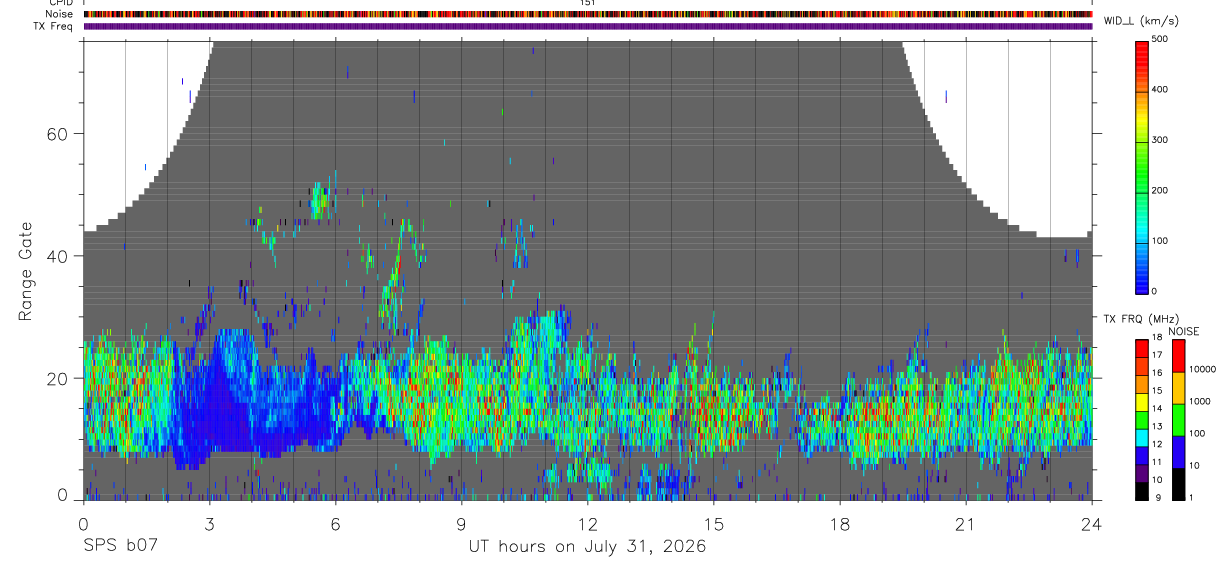Click the 21 hour tick label

coord(965,524)
